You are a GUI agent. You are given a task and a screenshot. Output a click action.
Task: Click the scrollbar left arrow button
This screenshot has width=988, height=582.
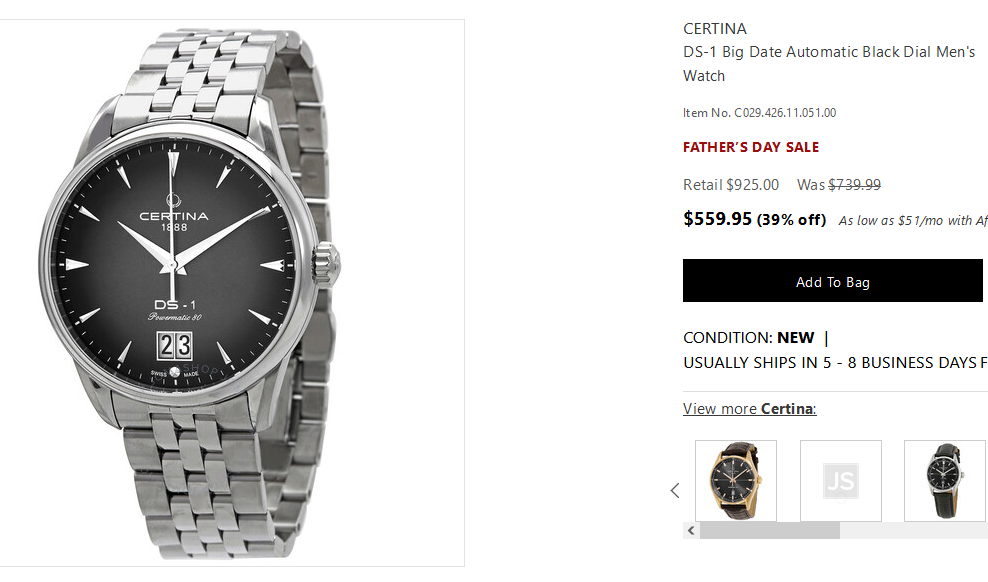click(689, 531)
